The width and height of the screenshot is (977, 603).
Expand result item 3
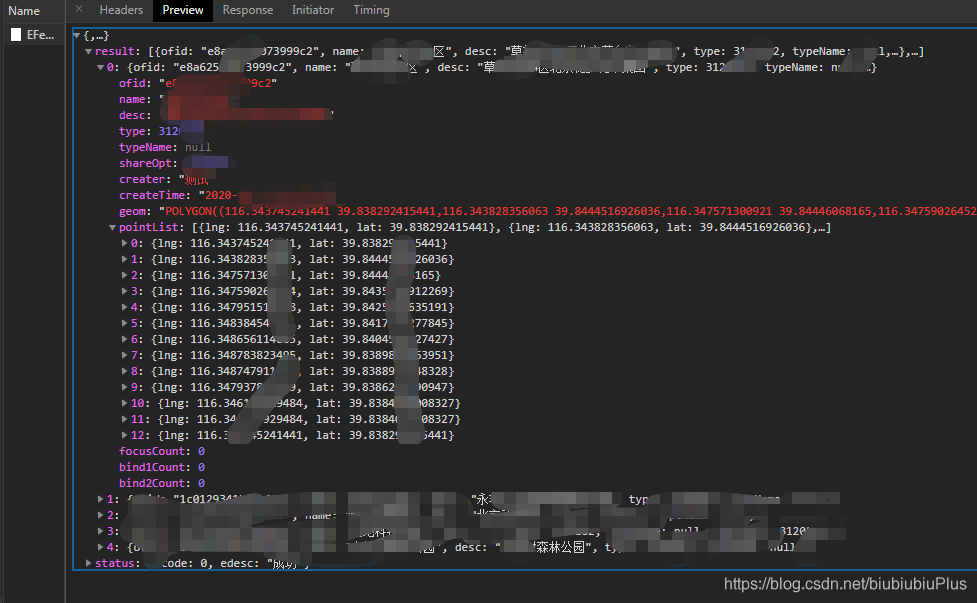(x=100, y=531)
